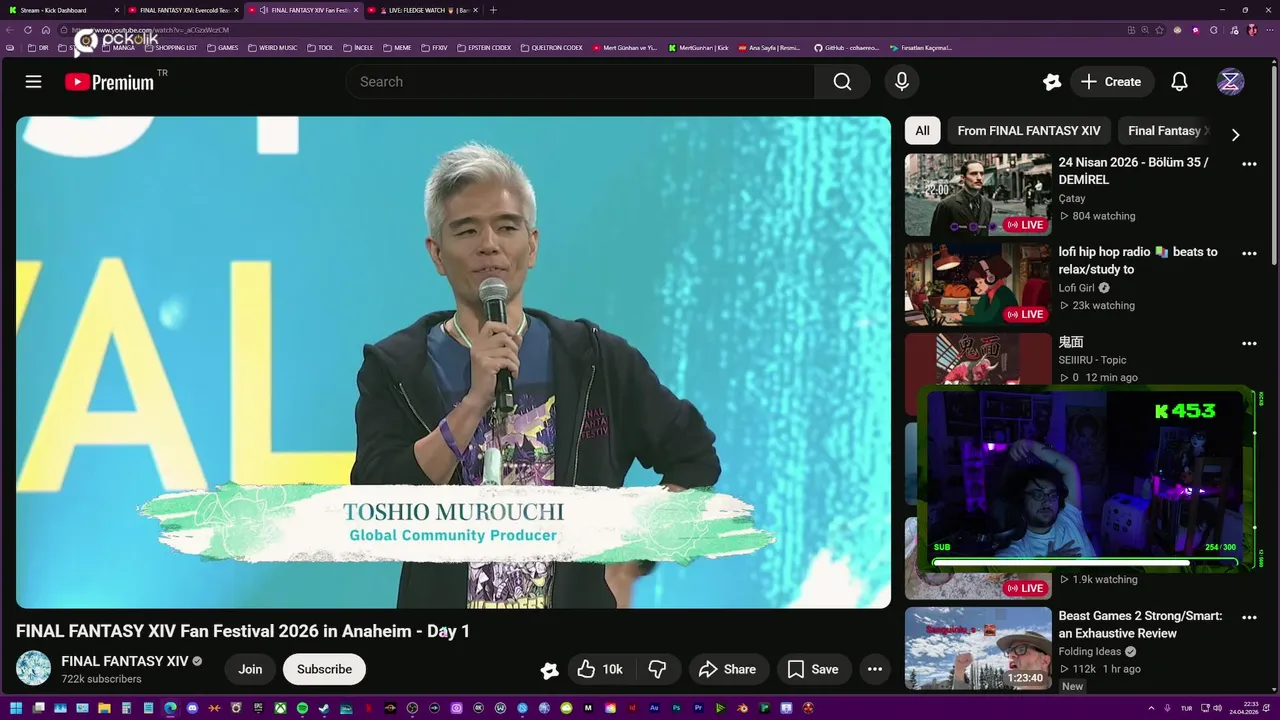Select the From FINAL FANTASY XIV chip
This screenshot has height=720, width=1280.
pyautogui.click(x=1029, y=131)
